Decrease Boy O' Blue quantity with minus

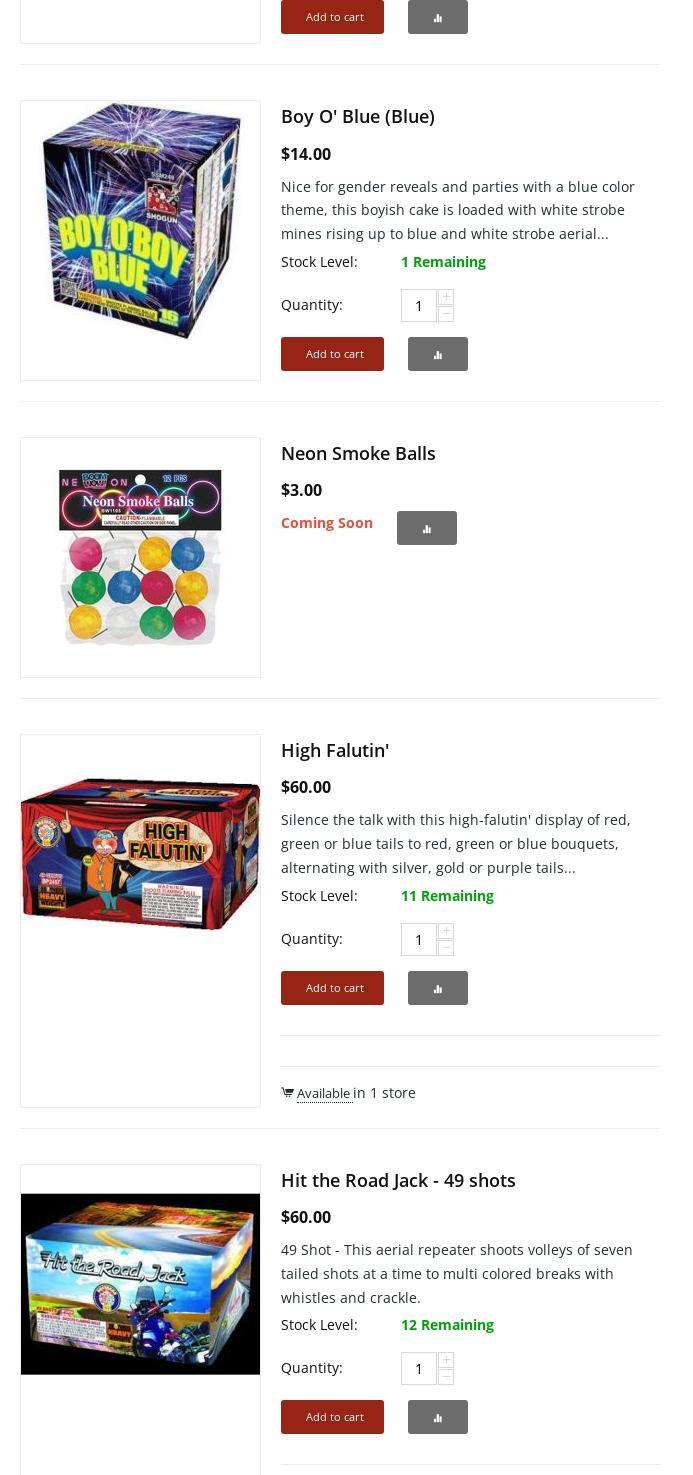point(446,314)
